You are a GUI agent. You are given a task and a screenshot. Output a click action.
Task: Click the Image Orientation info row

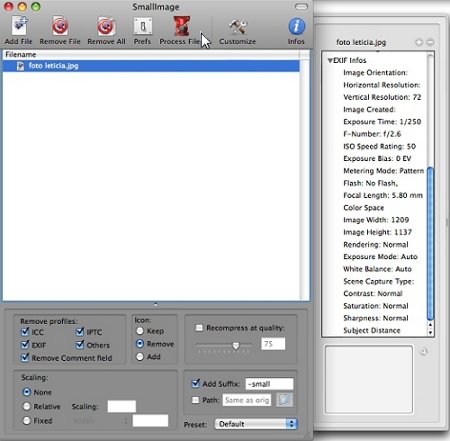click(375, 73)
